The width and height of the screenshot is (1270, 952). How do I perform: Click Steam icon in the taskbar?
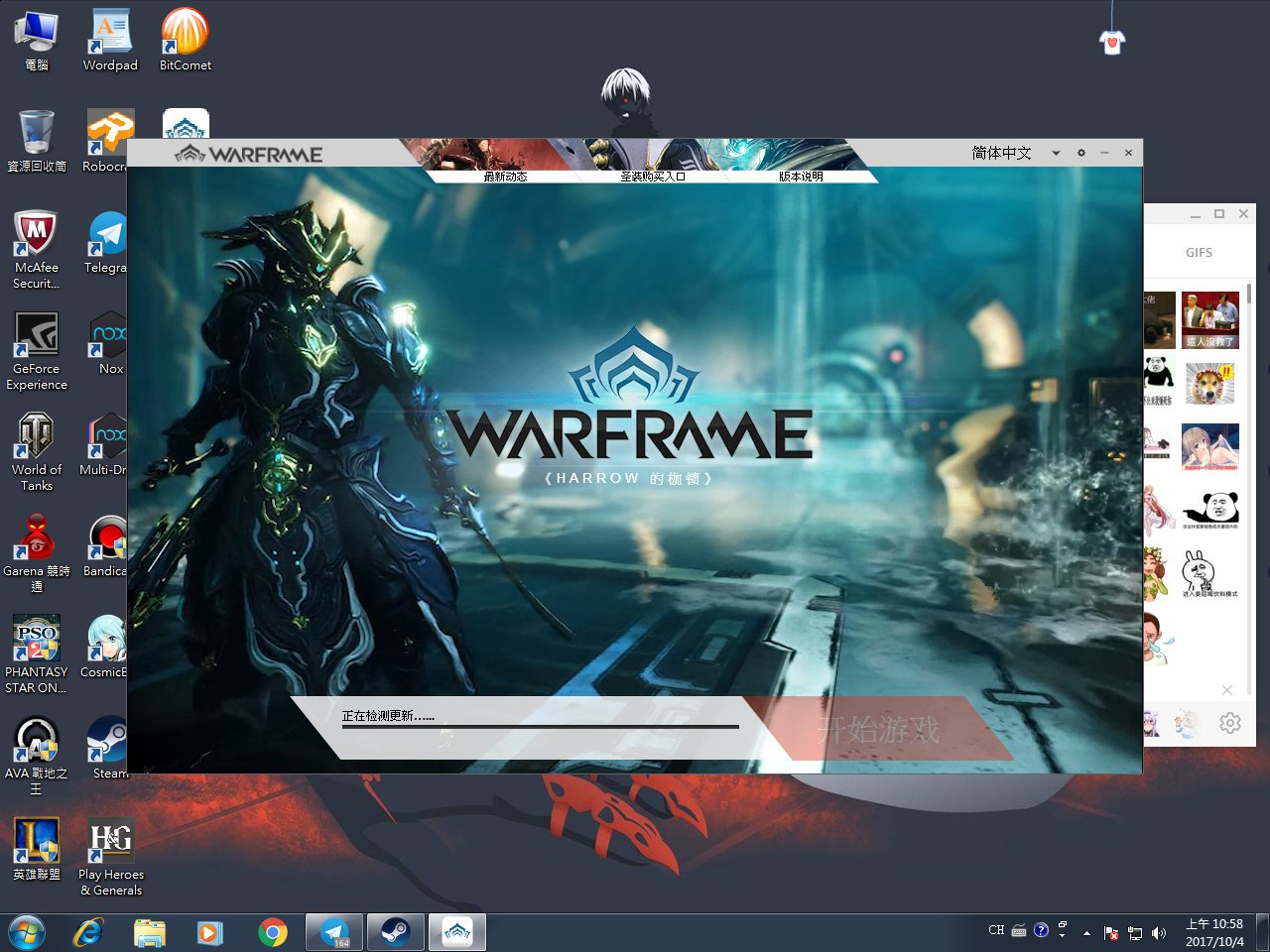(x=396, y=932)
